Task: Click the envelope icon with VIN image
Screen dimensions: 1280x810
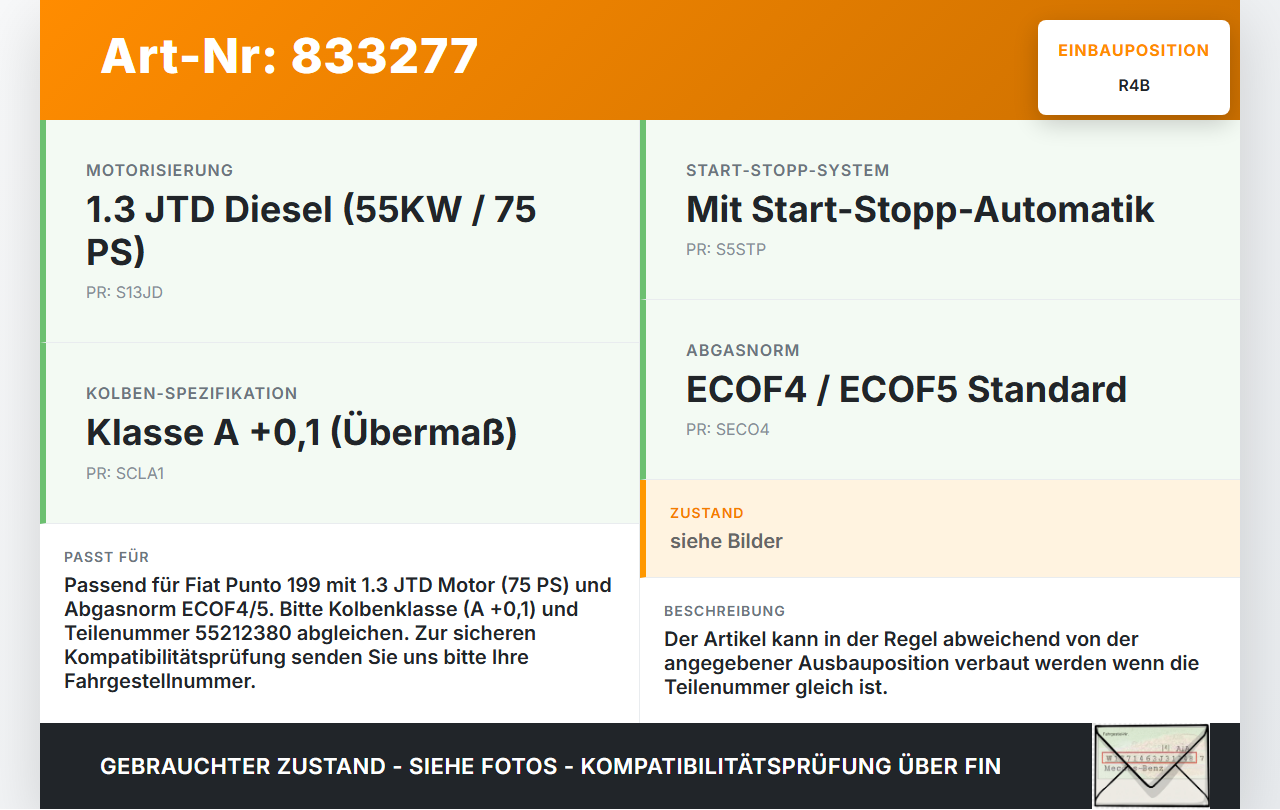Action: pyautogui.click(x=1151, y=765)
